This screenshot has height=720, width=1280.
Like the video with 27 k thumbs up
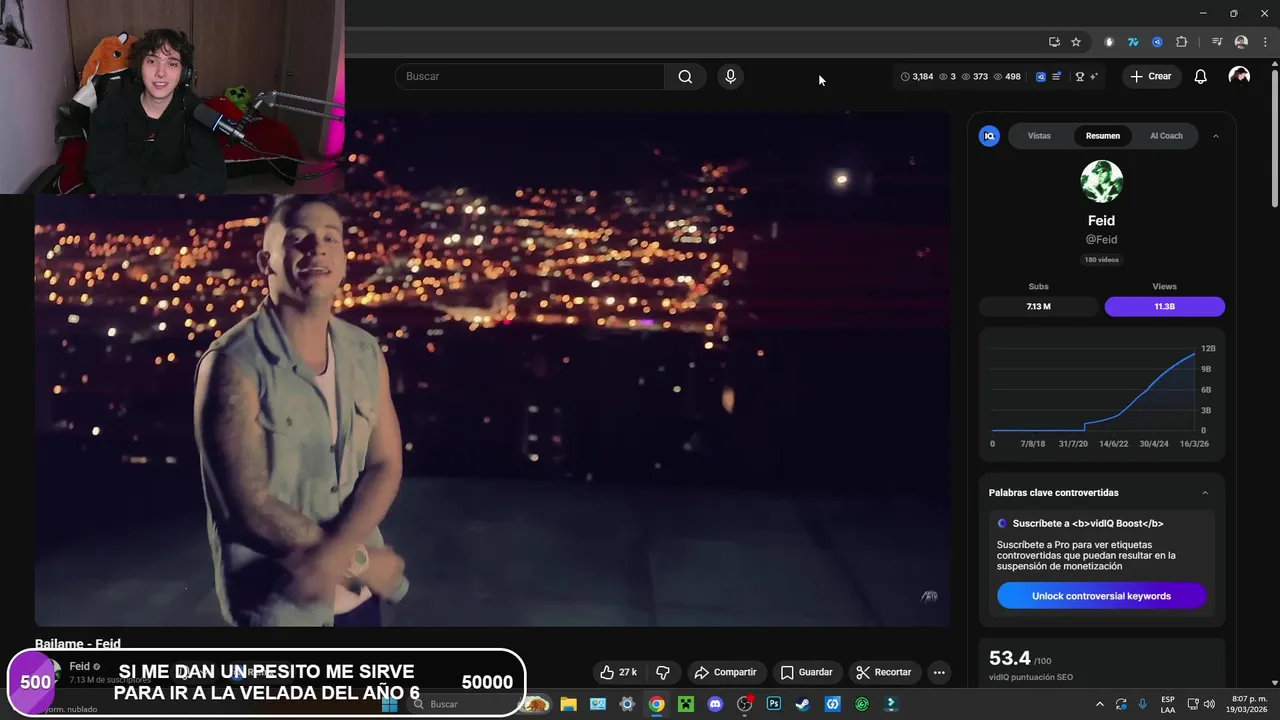[618, 672]
